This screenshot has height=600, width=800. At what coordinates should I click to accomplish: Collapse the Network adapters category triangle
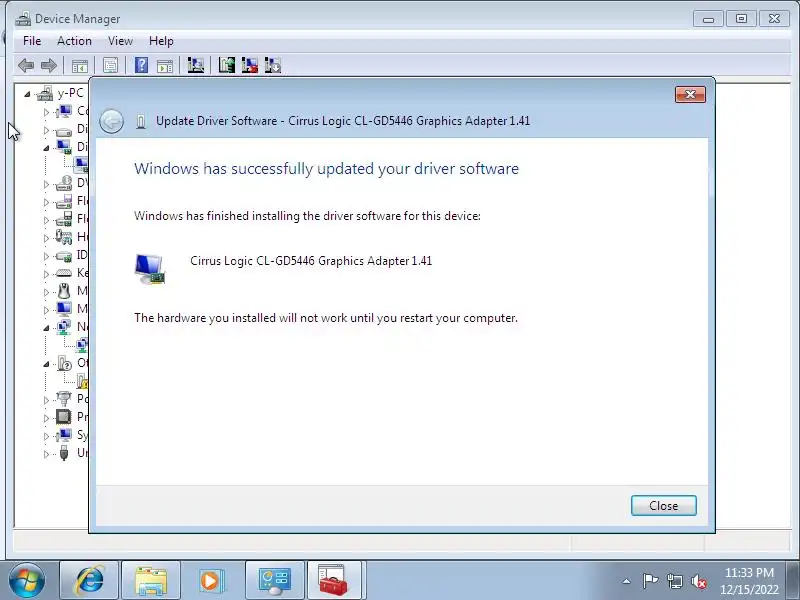click(46, 328)
